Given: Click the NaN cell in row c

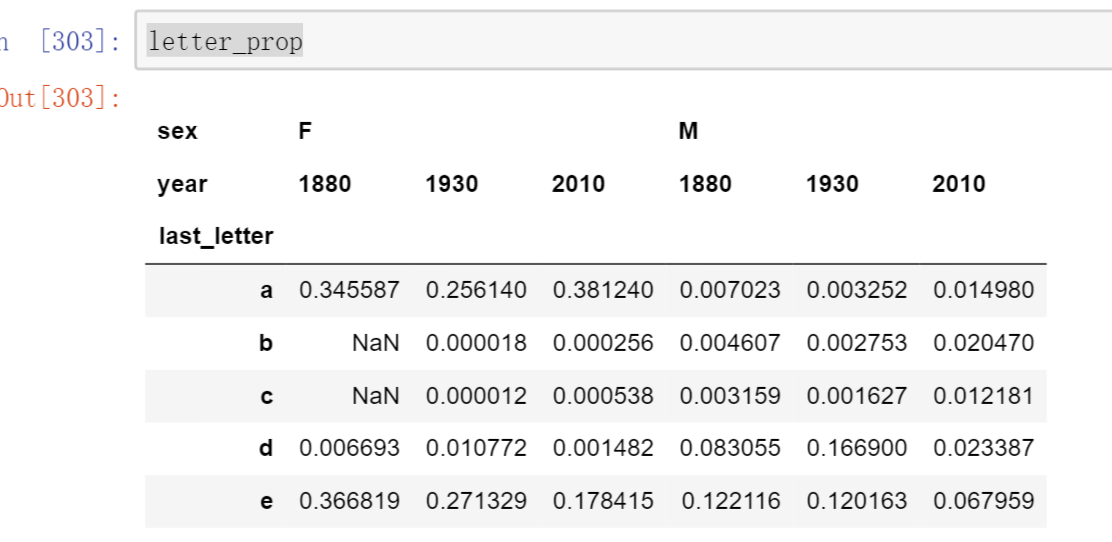Looking at the screenshot, I should point(376,396).
